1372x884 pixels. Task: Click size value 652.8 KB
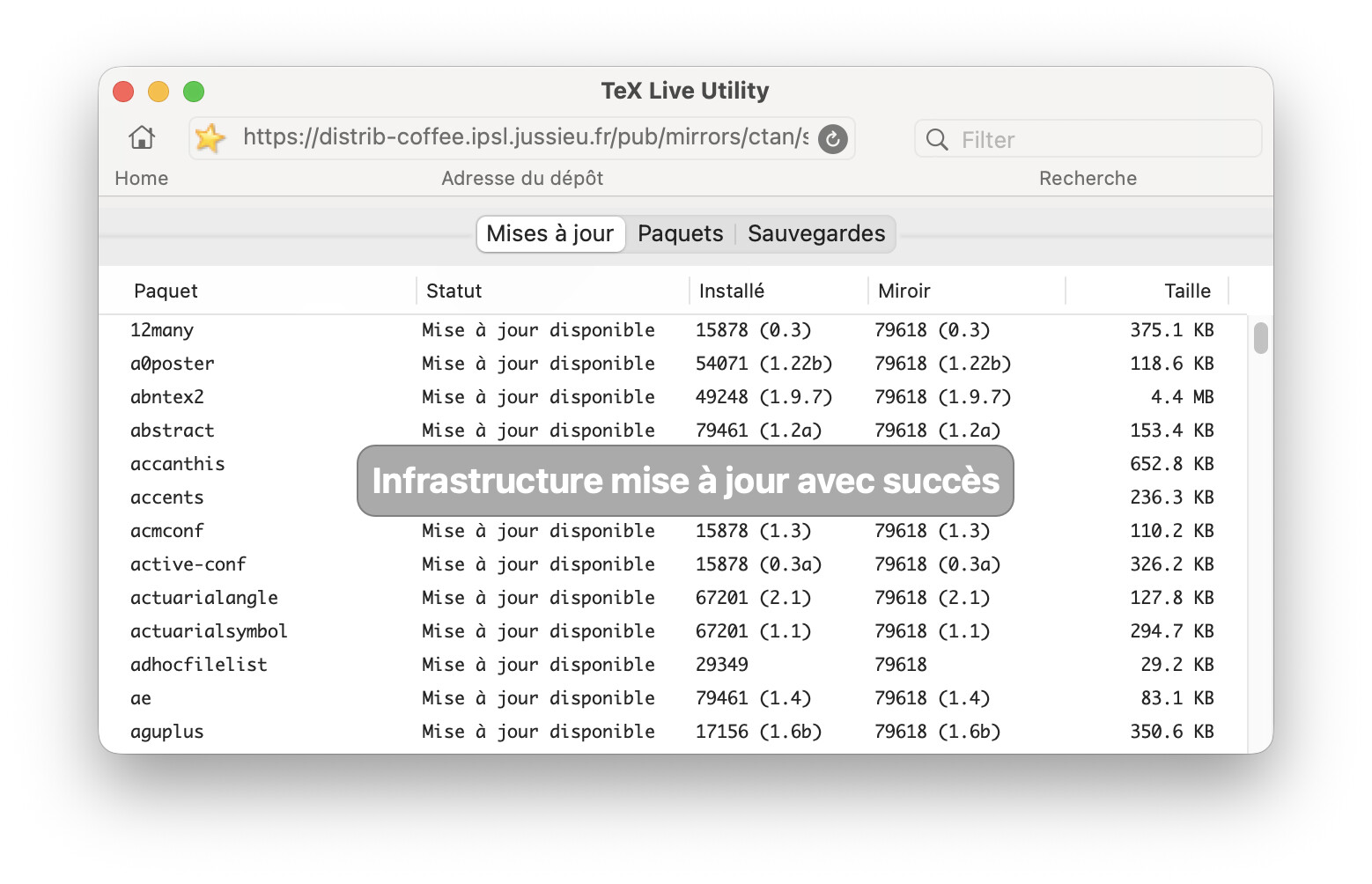pos(1172,464)
